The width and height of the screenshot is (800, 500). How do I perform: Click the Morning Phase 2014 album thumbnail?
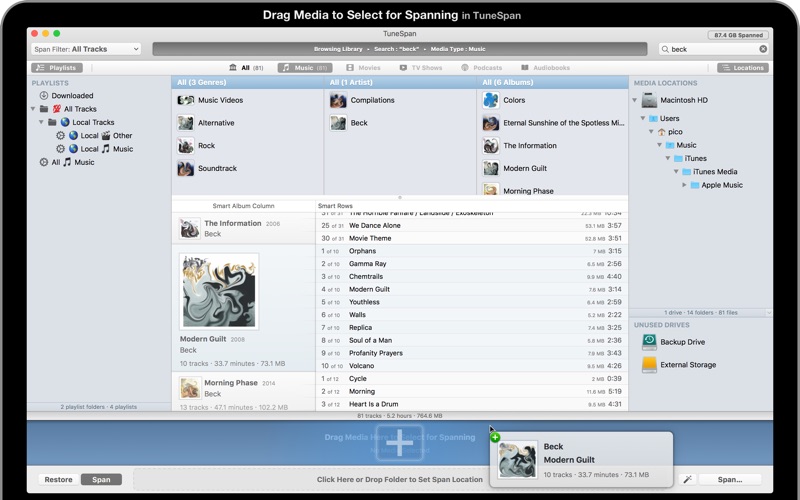pos(189,388)
